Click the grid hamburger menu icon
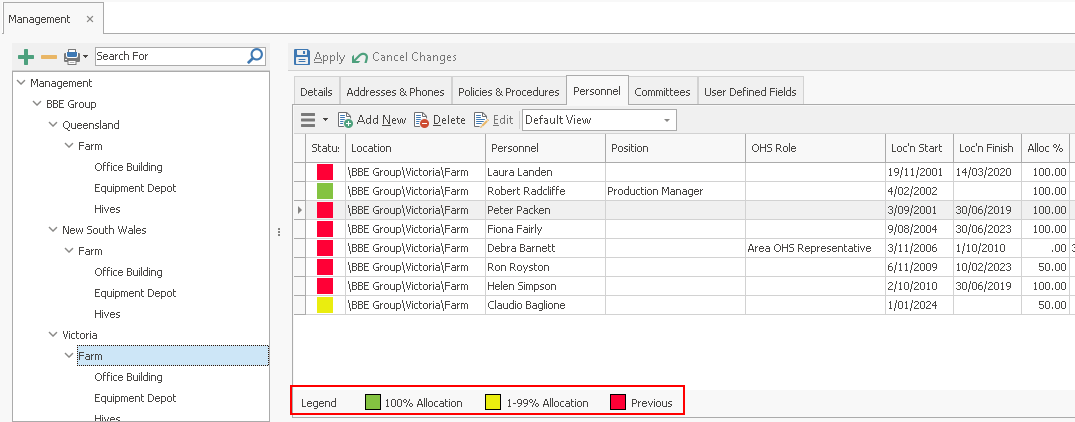 point(309,120)
